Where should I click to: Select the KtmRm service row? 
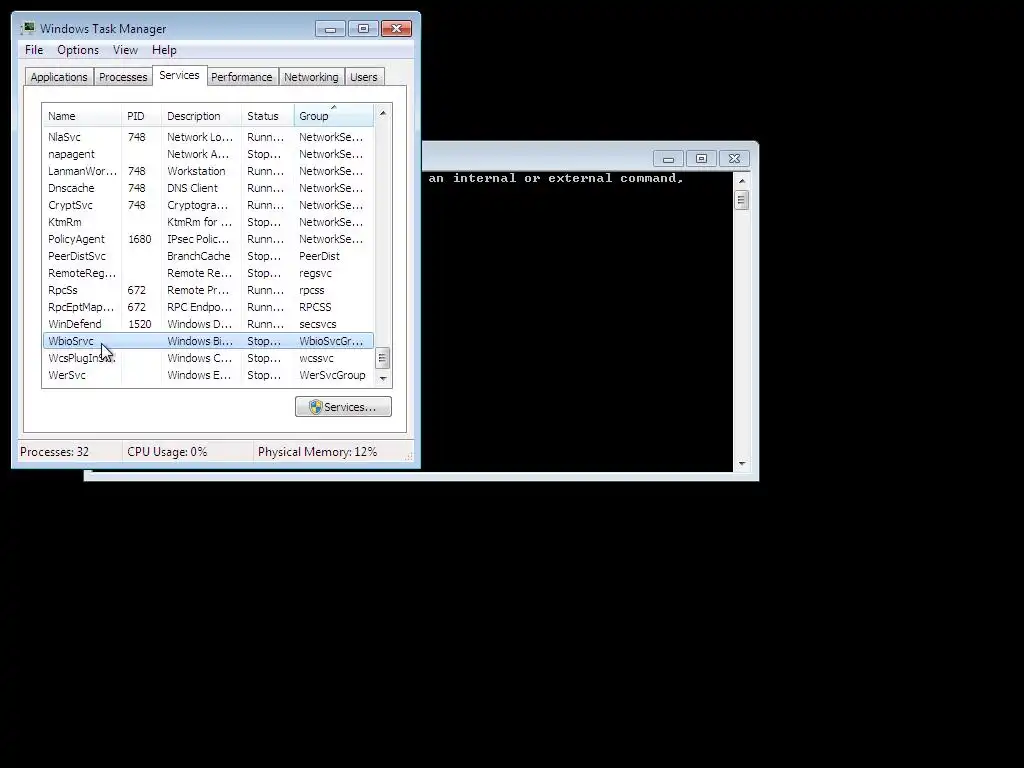(x=208, y=222)
